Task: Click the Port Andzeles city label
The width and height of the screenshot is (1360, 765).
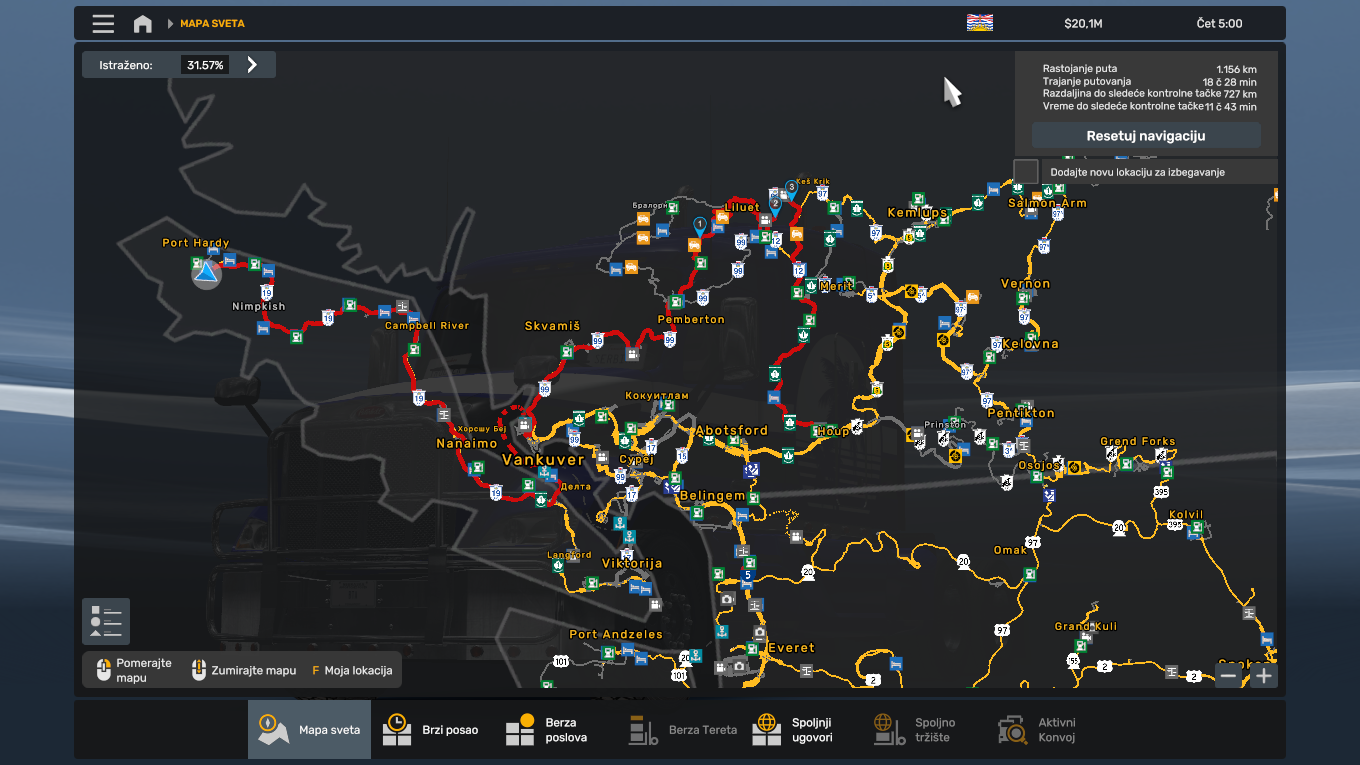Action: [x=616, y=635]
